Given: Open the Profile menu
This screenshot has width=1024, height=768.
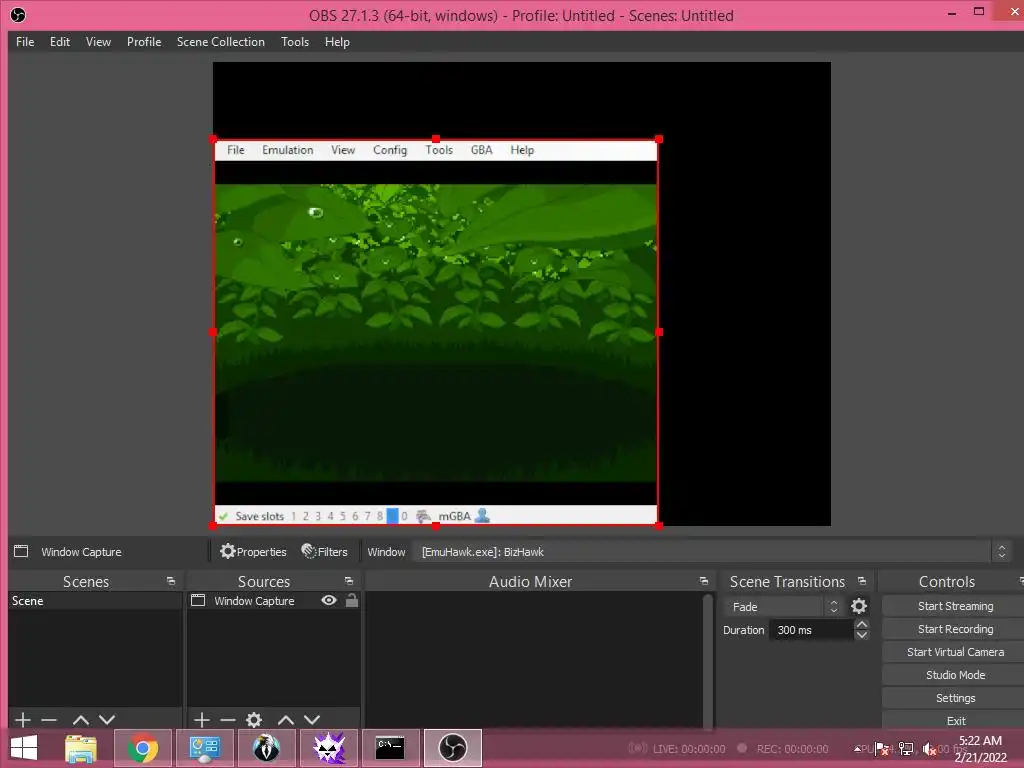Looking at the screenshot, I should click(144, 42).
